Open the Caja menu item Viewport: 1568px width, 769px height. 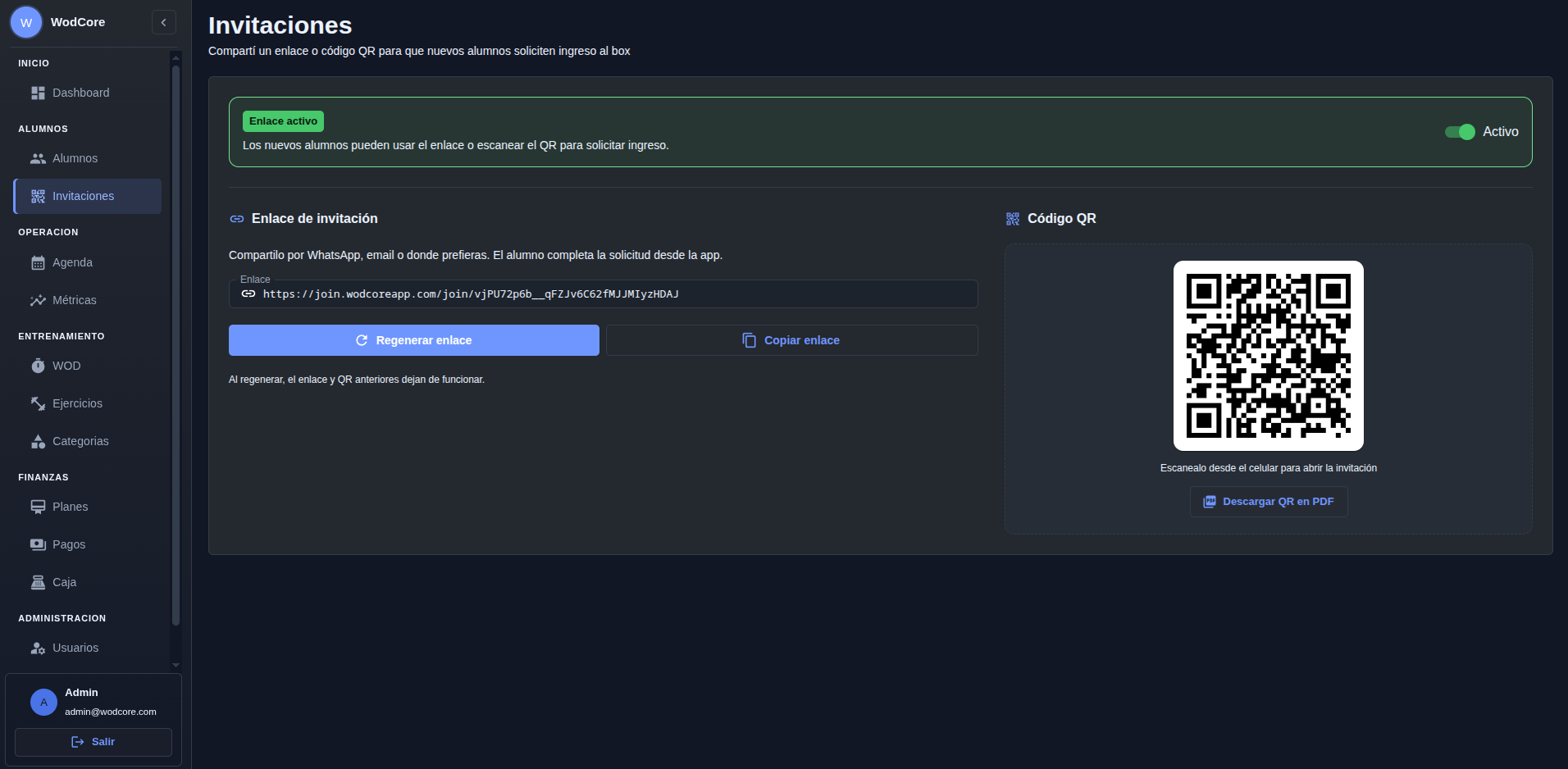pyautogui.click(x=88, y=582)
